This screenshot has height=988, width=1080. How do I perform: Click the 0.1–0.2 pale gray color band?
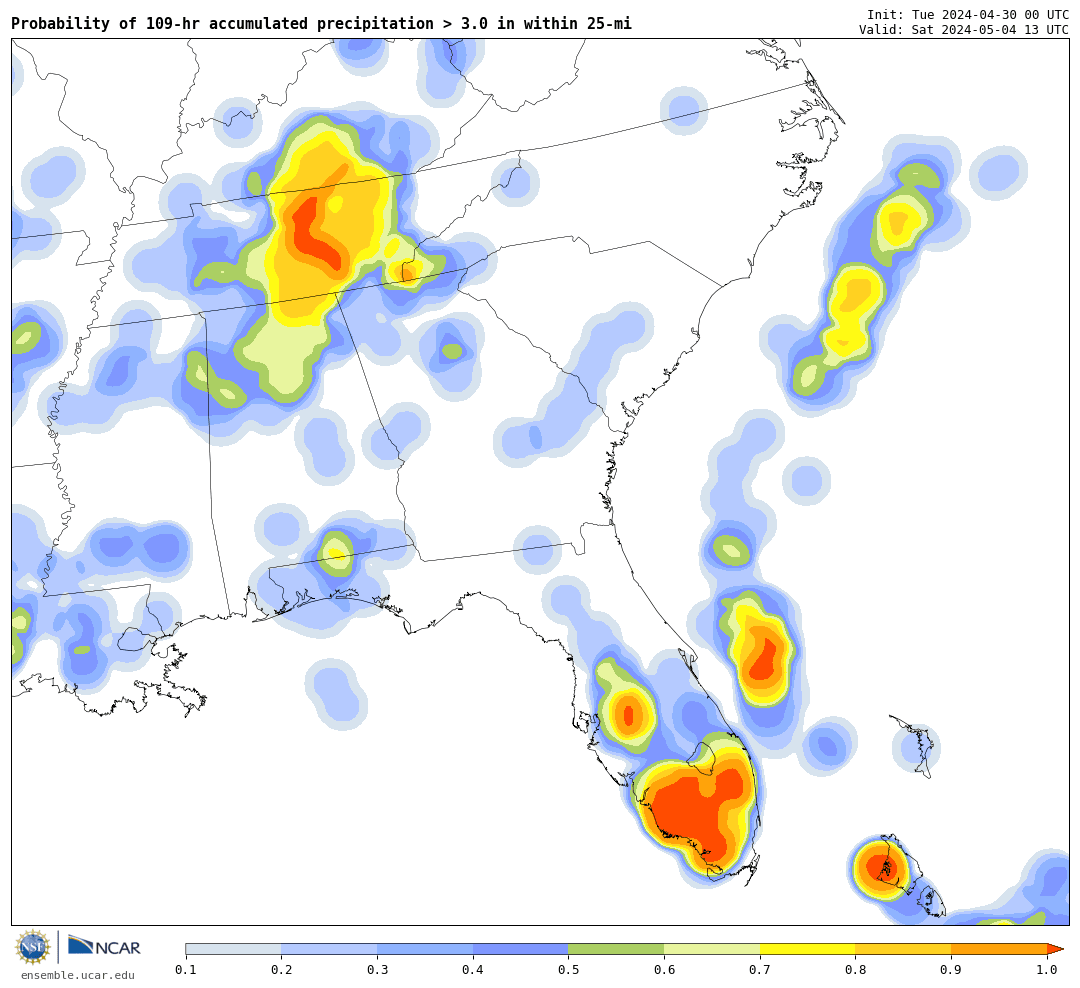click(x=233, y=949)
